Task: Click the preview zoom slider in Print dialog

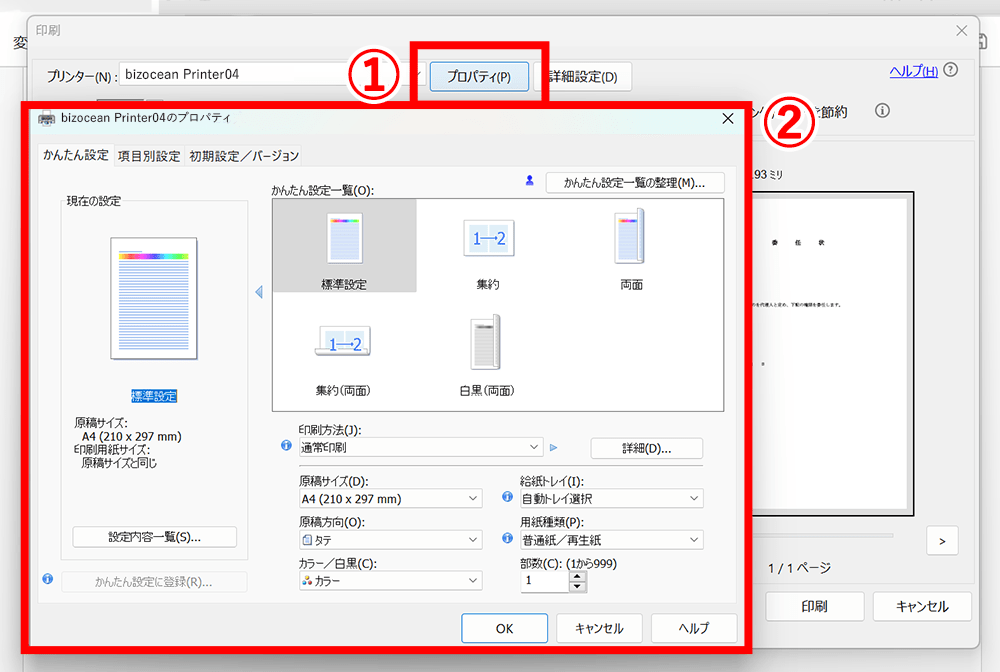Action: tap(823, 535)
